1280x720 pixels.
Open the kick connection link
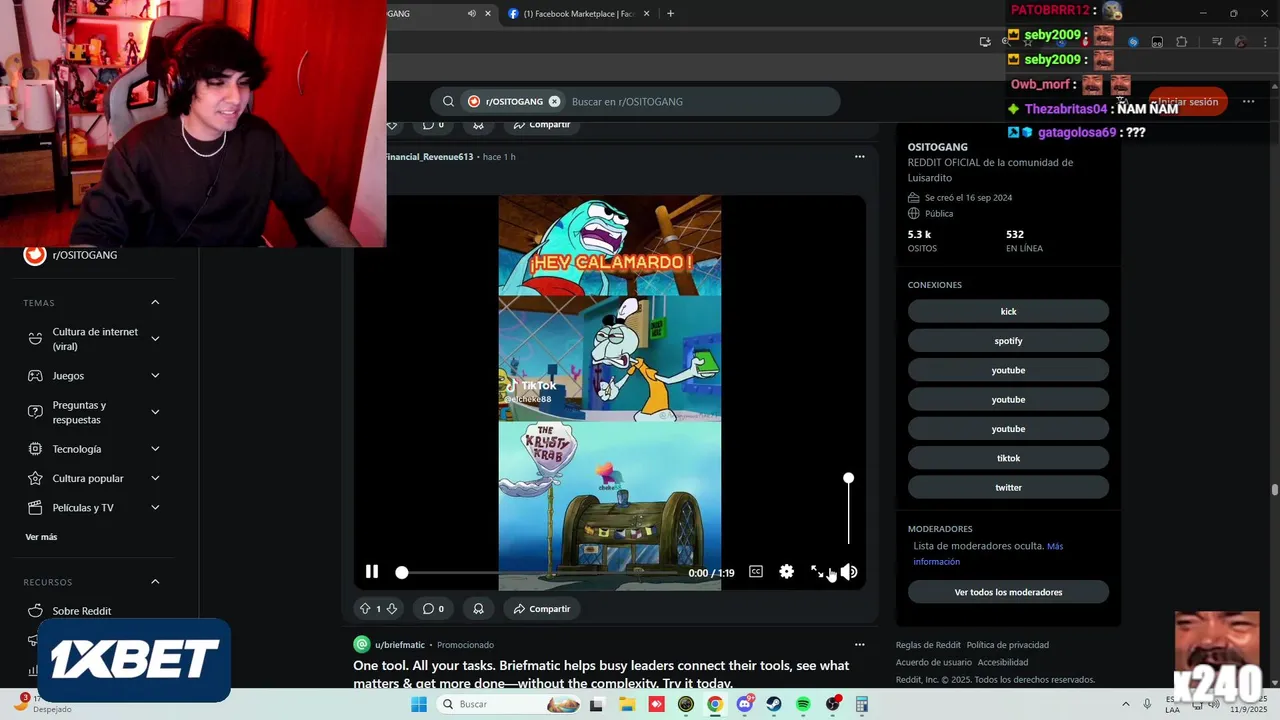click(x=1008, y=311)
